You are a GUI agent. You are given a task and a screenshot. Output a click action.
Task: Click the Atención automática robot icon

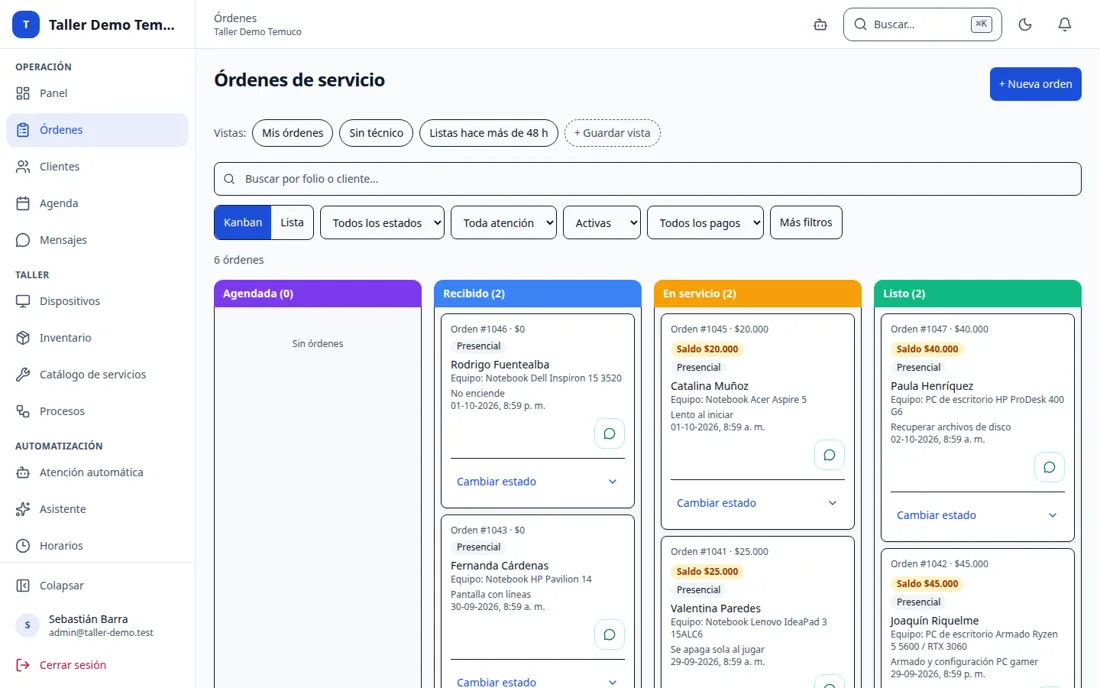pyautogui.click(x=23, y=472)
